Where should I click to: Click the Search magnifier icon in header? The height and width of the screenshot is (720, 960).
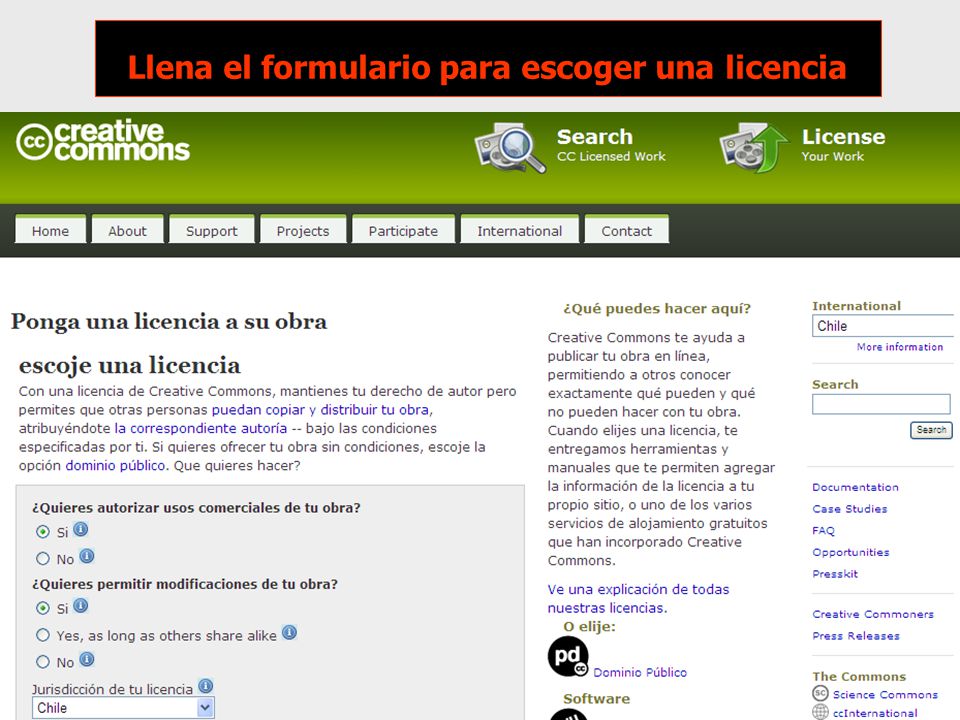coord(509,147)
